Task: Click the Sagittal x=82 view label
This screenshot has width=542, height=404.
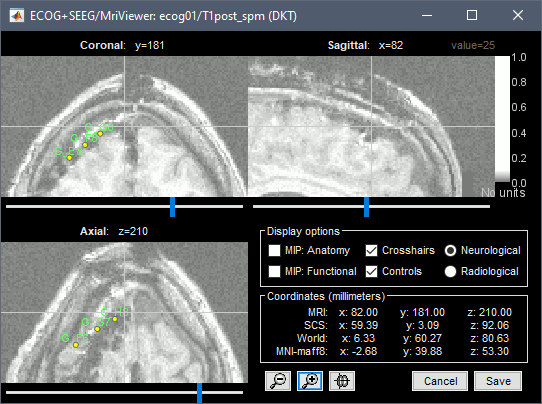Action: click(365, 45)
